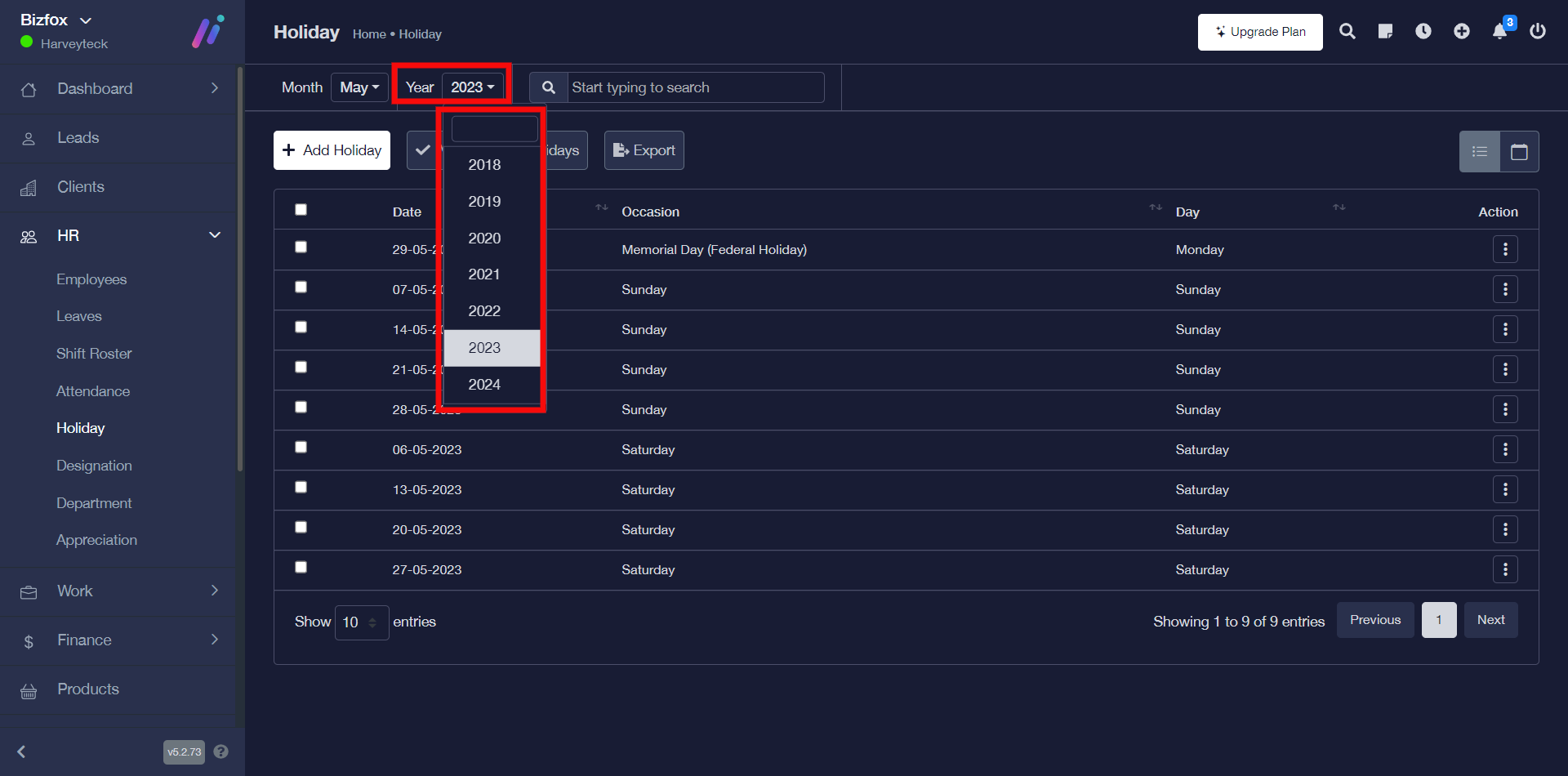Toggle the select-all checkbox in table header
The height and width of the screenshot is (776, 1568).
tap(301, 210)
